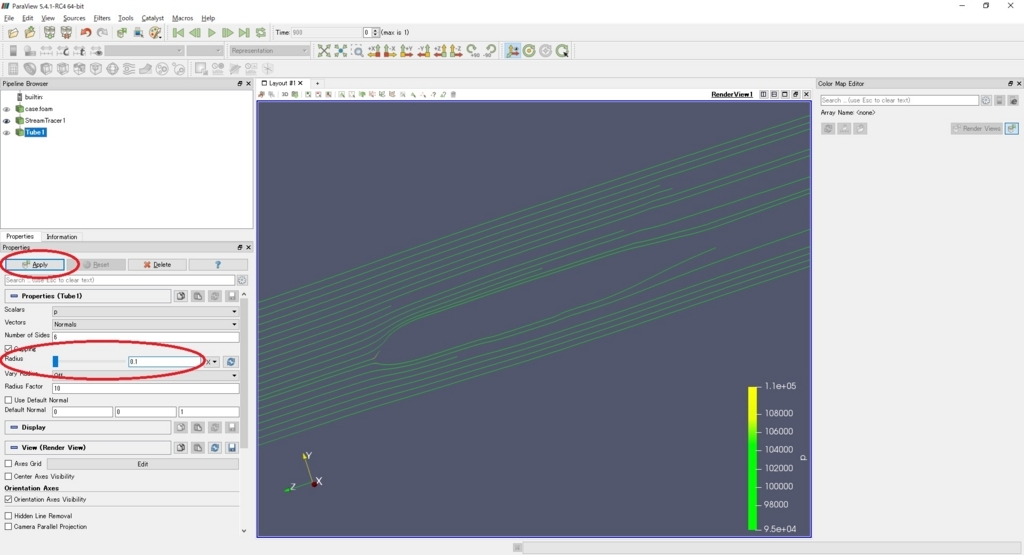Play the animation
Viewport: 1024px width, 555px height.
pyautogui.click(x=211, y=33)
